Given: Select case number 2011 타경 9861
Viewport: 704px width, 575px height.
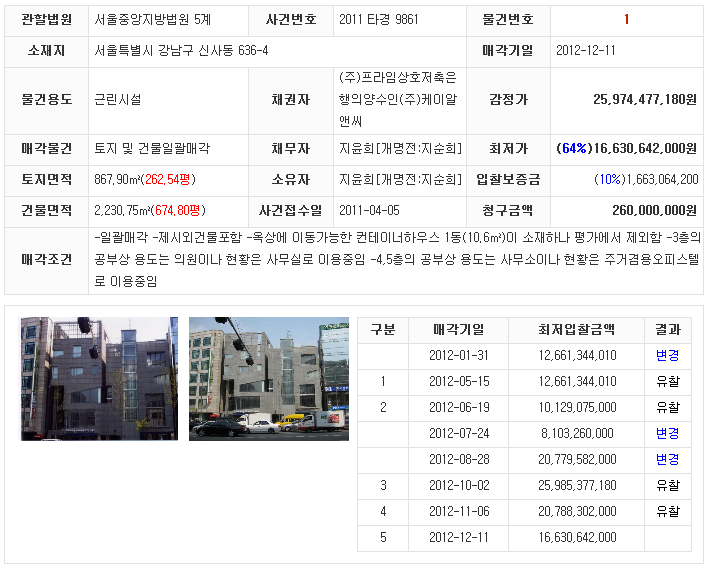Looking at the screenshot, I should pos(378,20).
